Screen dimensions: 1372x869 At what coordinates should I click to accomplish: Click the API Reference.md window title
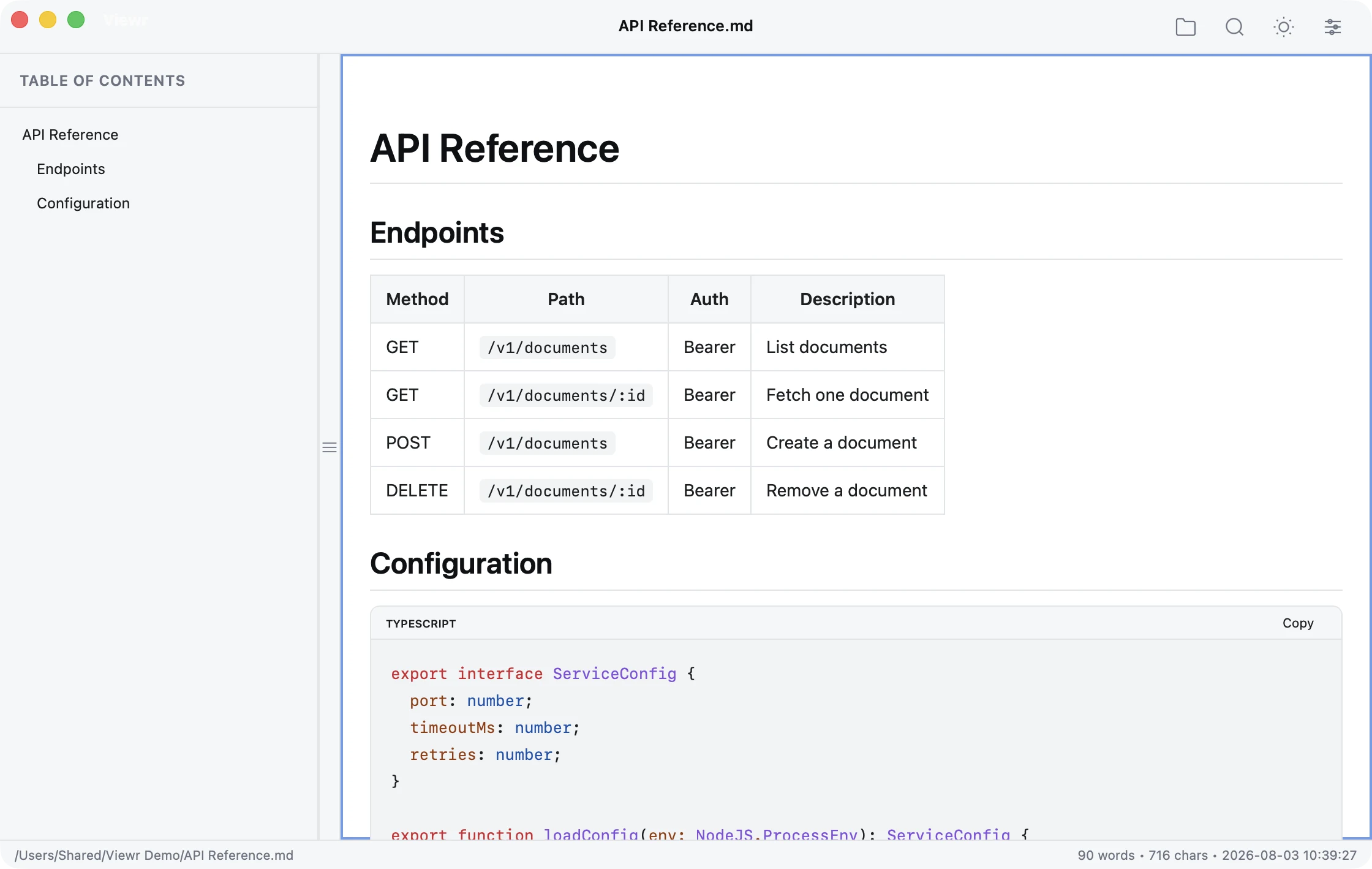tap(685, 26)
